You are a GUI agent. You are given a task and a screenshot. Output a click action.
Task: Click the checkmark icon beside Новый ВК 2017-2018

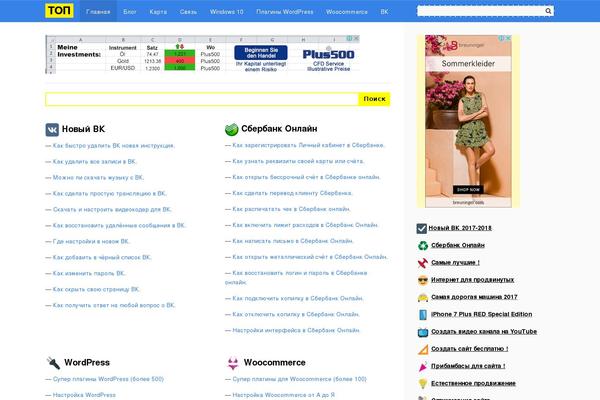(421, 229)
